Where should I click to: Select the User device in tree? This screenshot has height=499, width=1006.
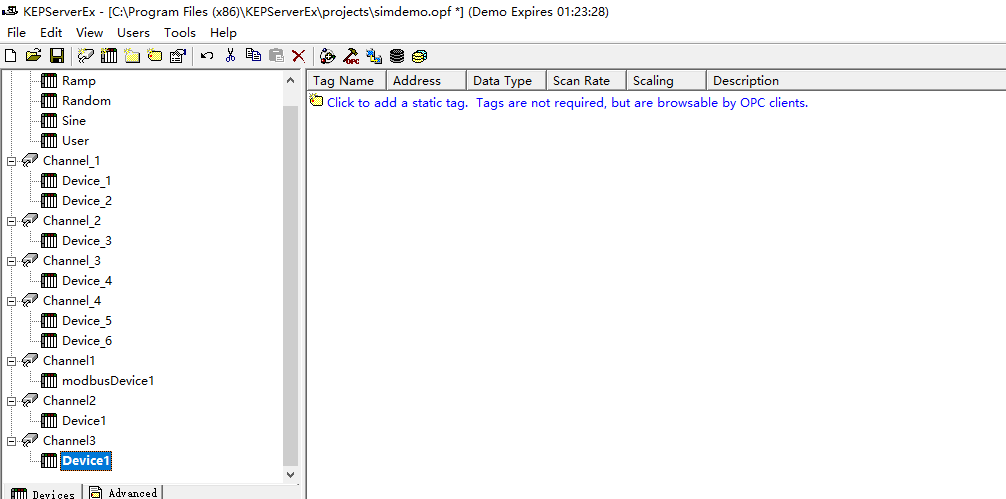[x=75, y=140]
